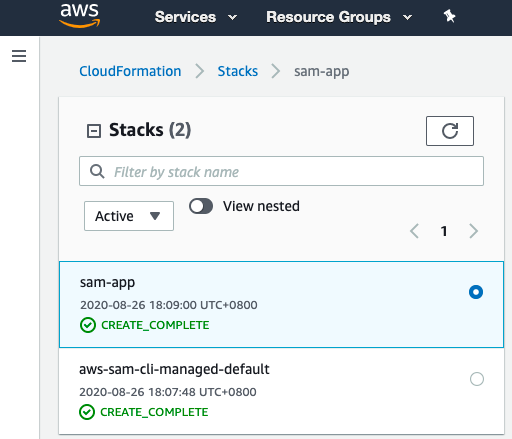Go to previous page of stacks
The height and width of the screenshot is (439, 512).
click(x=414, y=231)
